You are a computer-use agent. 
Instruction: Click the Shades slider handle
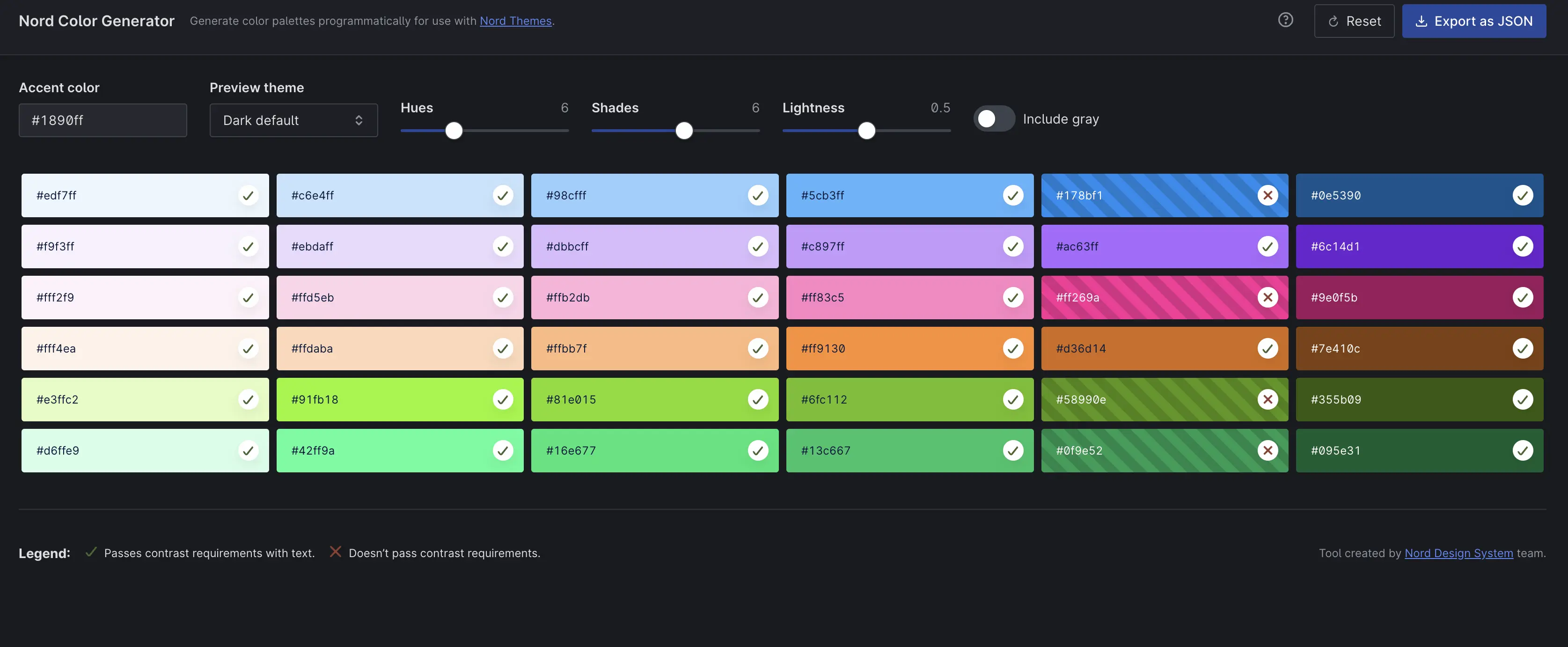[x=684, y=130]
